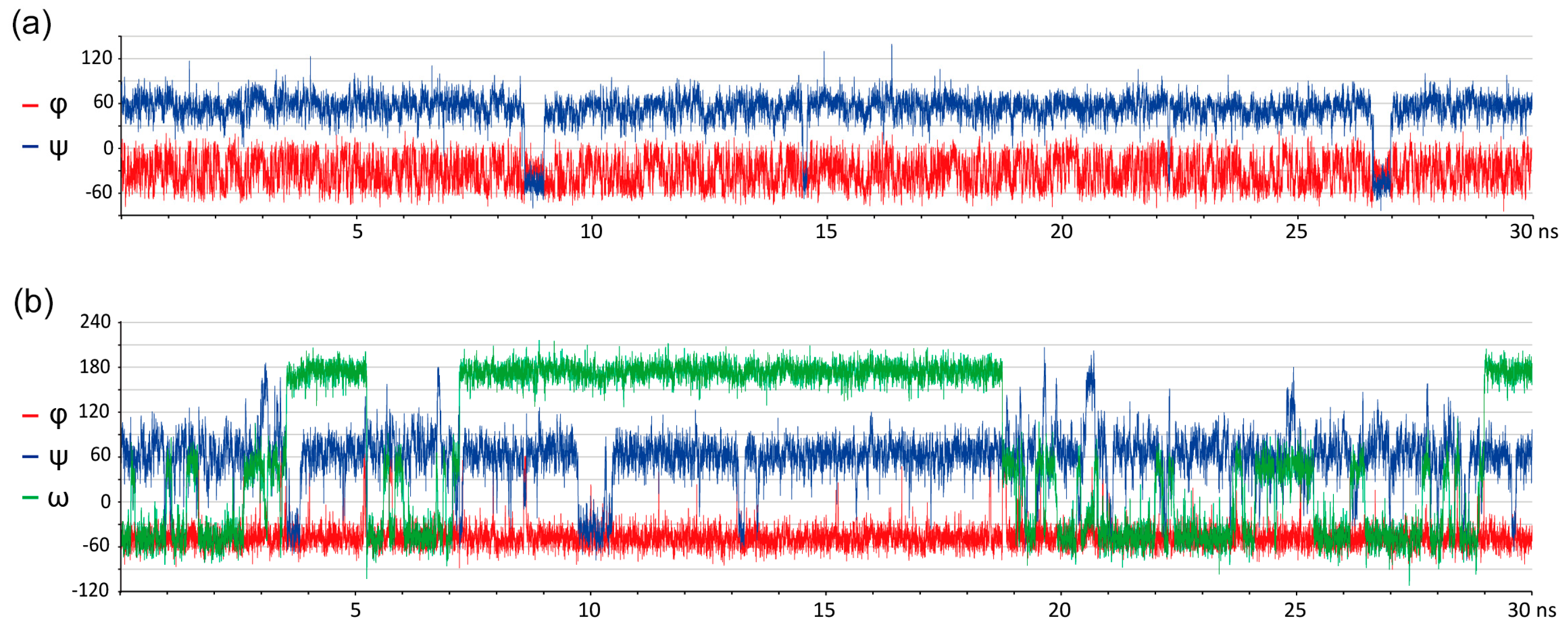Click the green ω legend swatch in panel (b)
Image resolution: width=1568 pixels, height=632 pixels.
(x=30, y=498)
